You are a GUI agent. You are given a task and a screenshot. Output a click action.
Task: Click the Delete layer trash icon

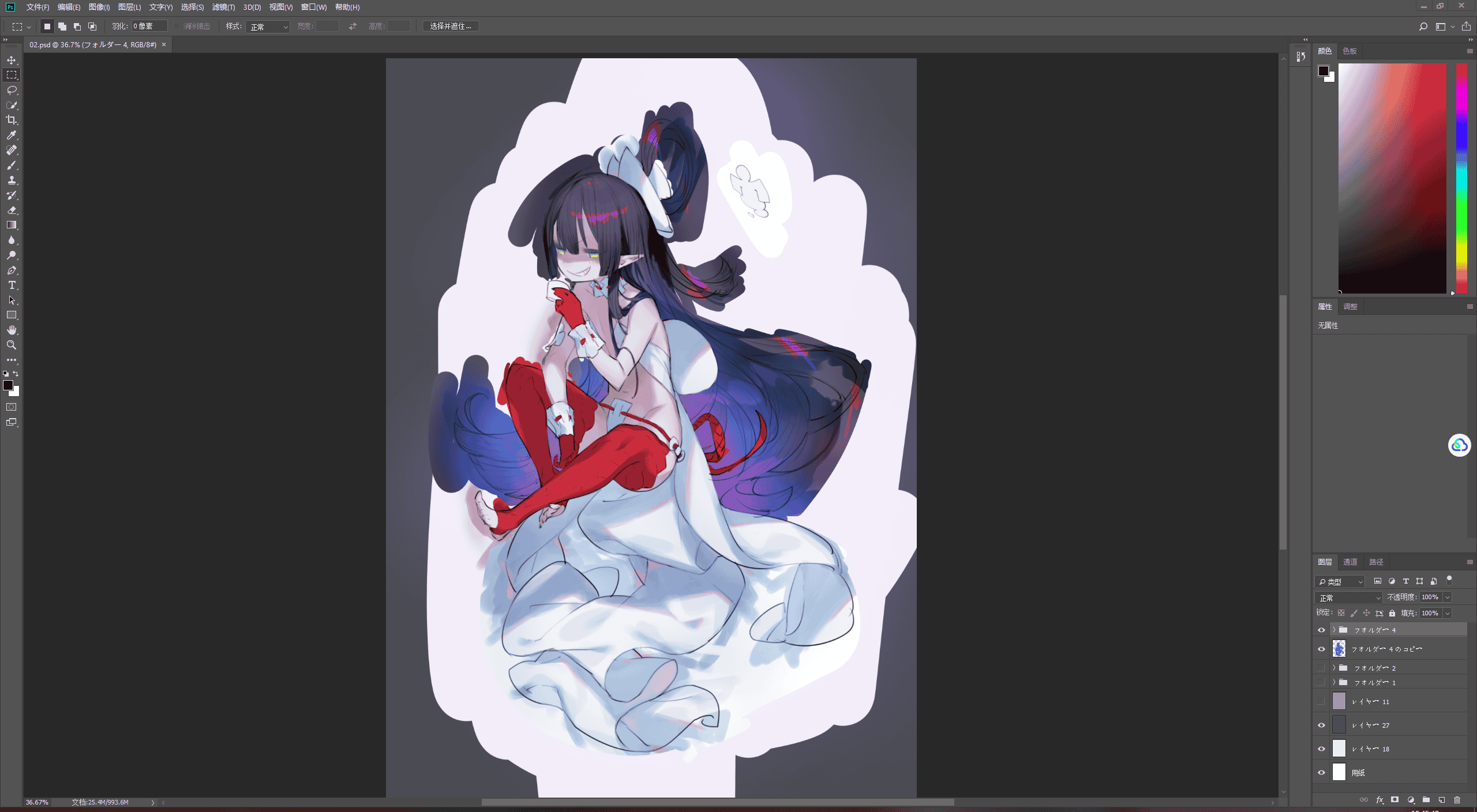(1457, 800)
